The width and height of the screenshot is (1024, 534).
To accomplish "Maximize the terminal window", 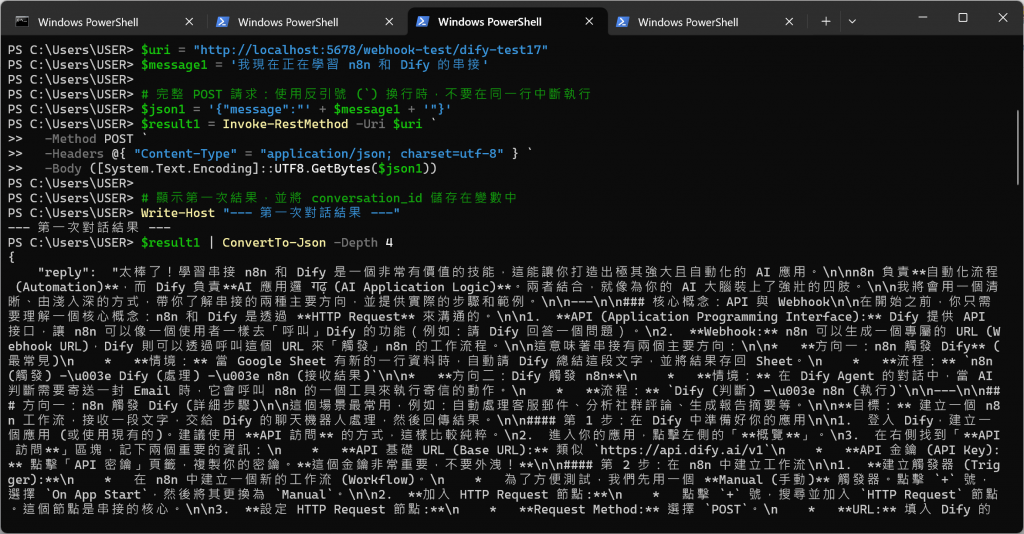I will pyautogui.click(x=963, y=18).
